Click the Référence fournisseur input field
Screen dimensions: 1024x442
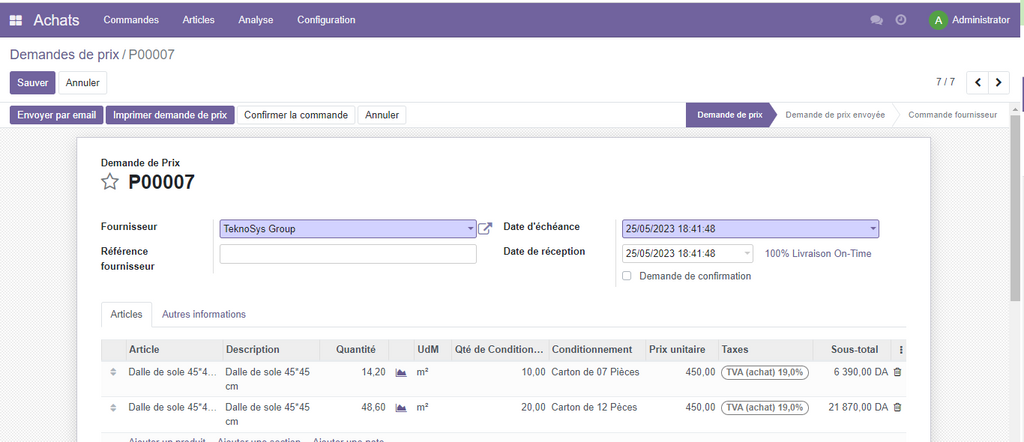348,254
